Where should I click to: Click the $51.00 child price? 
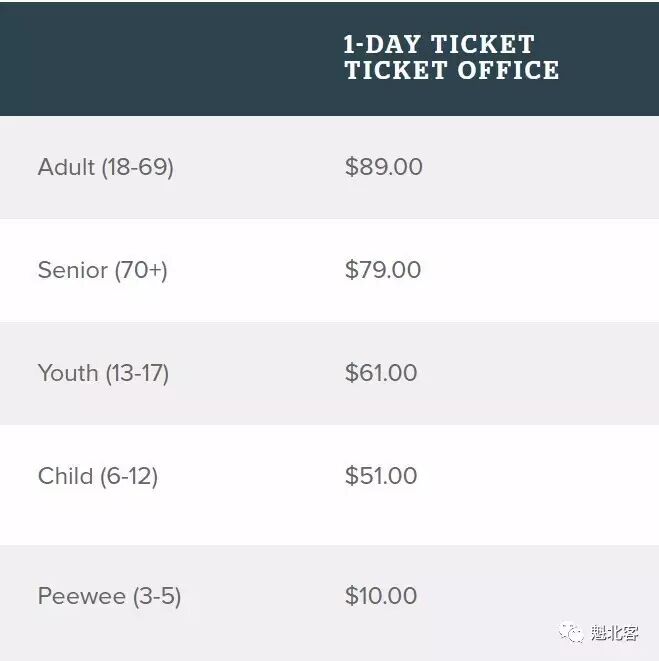[381, 476]
